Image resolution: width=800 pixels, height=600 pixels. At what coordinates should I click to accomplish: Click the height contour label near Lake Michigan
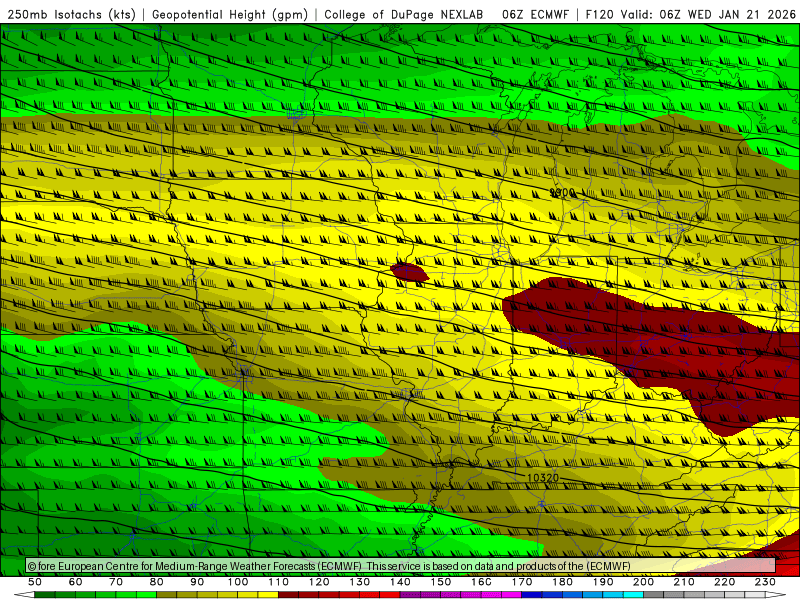coord(562,192)
